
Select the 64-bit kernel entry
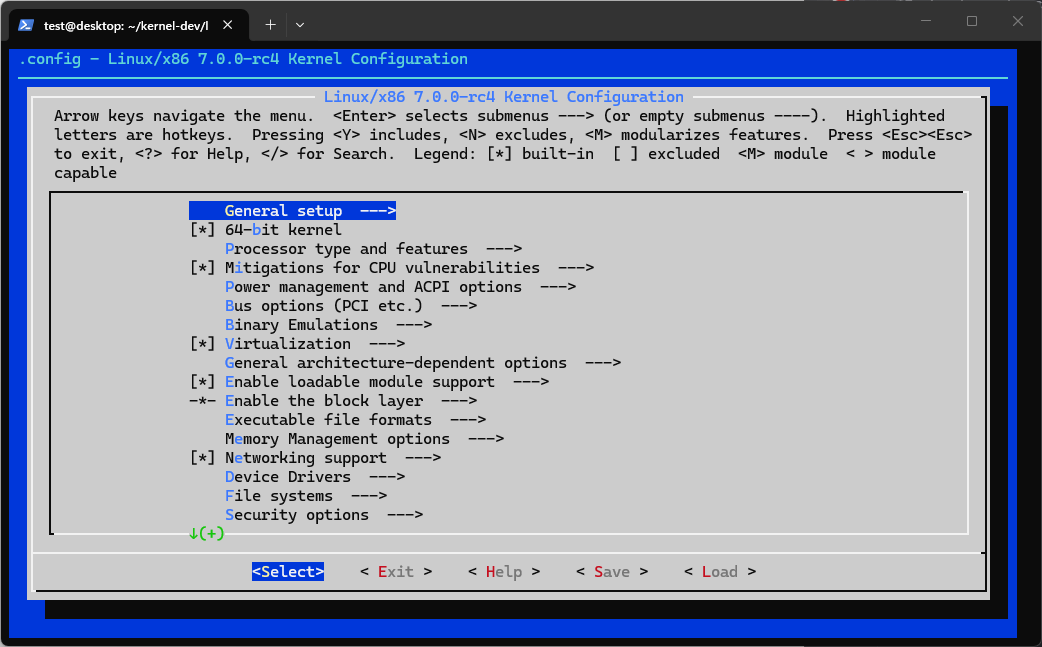click(x=283, y=230)
